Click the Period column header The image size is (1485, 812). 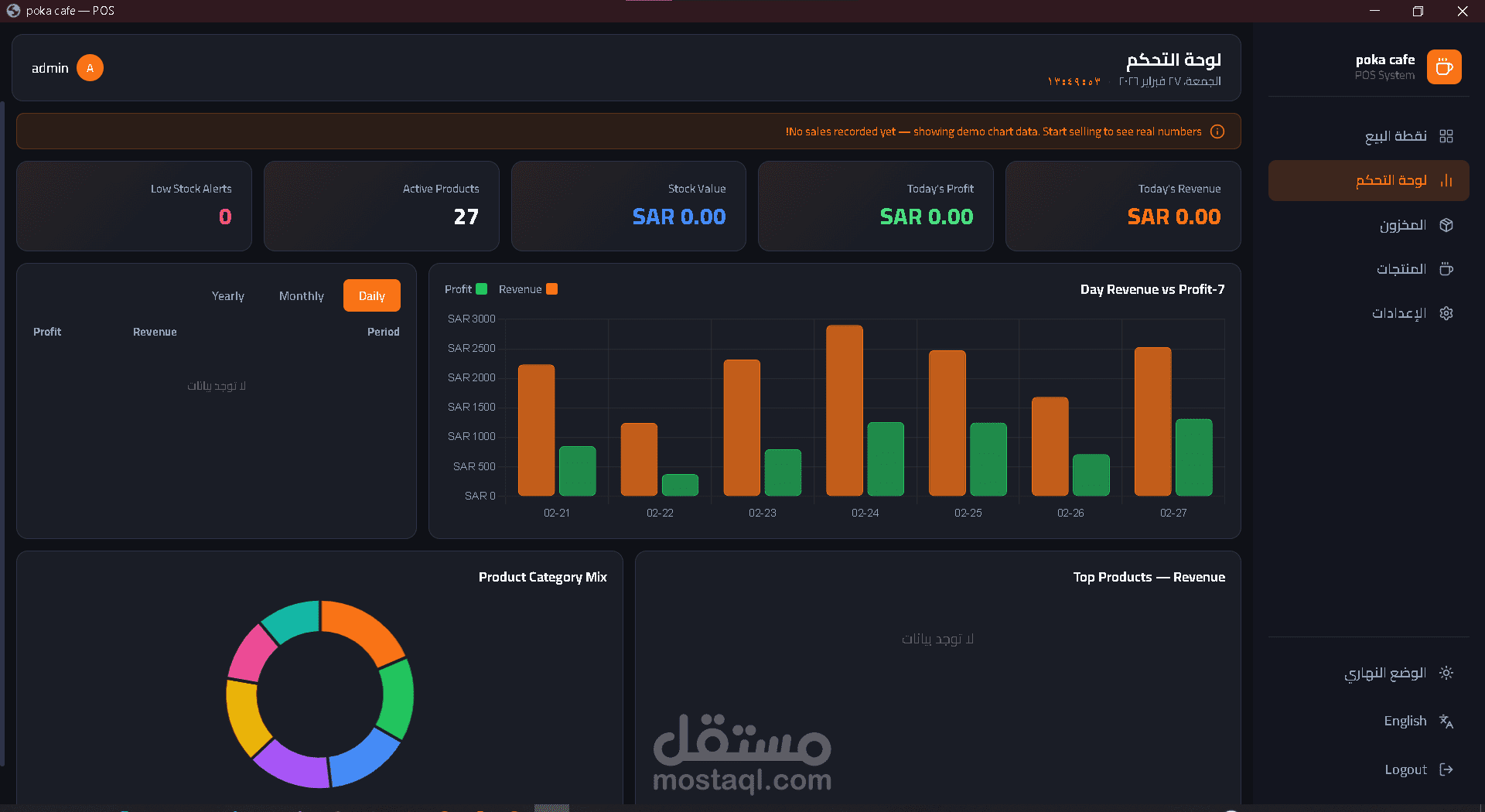pos(384,332)
